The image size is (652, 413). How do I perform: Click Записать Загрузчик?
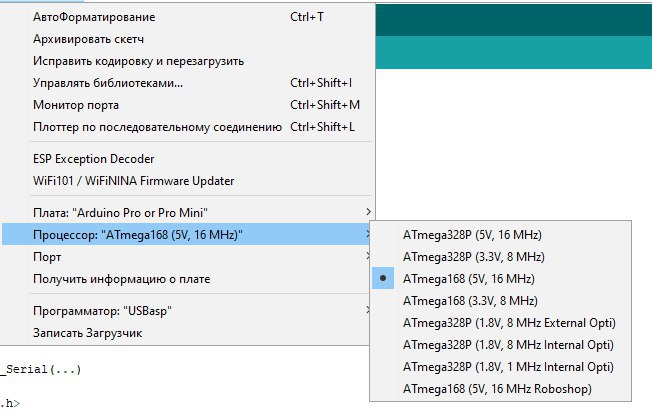(186, 333)
